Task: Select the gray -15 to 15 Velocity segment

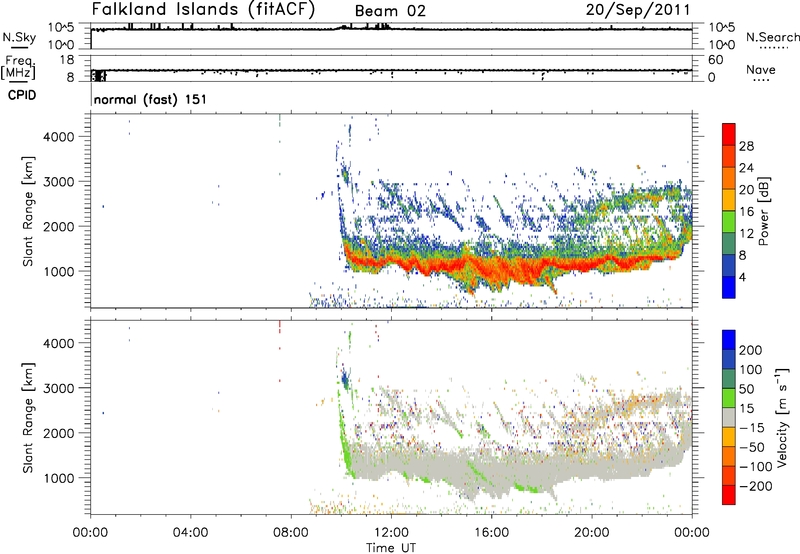Action: pos(729,417)
